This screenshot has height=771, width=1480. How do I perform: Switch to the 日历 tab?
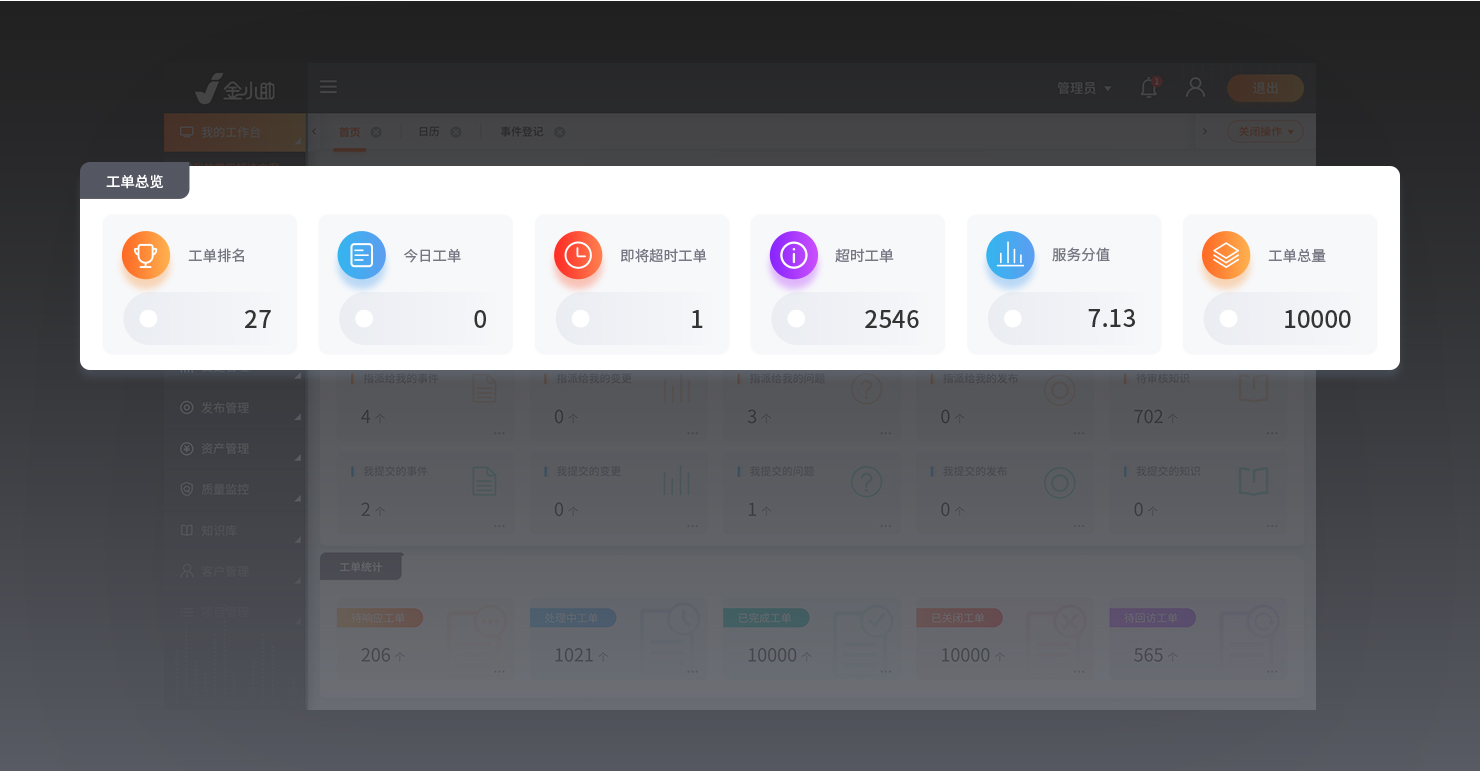429,132
